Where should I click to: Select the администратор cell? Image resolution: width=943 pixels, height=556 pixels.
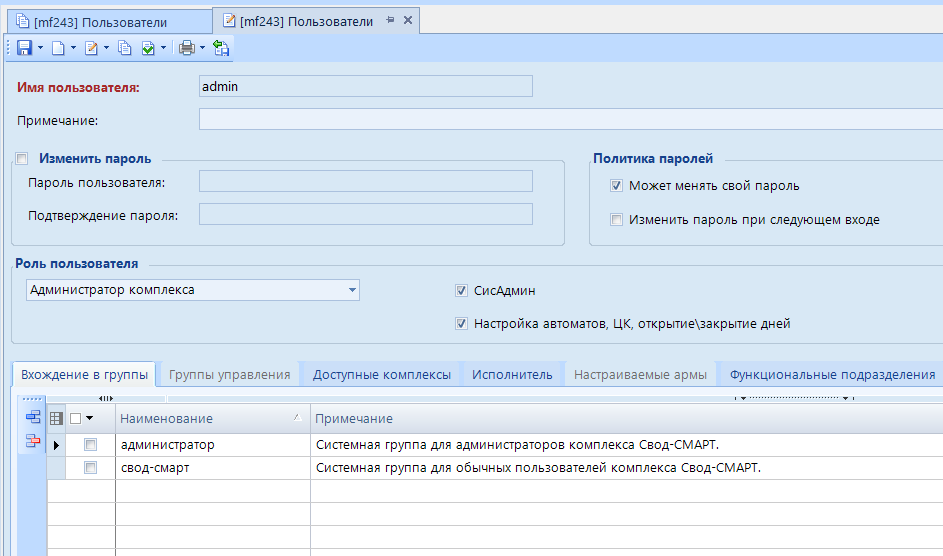(x=213, y=445)
